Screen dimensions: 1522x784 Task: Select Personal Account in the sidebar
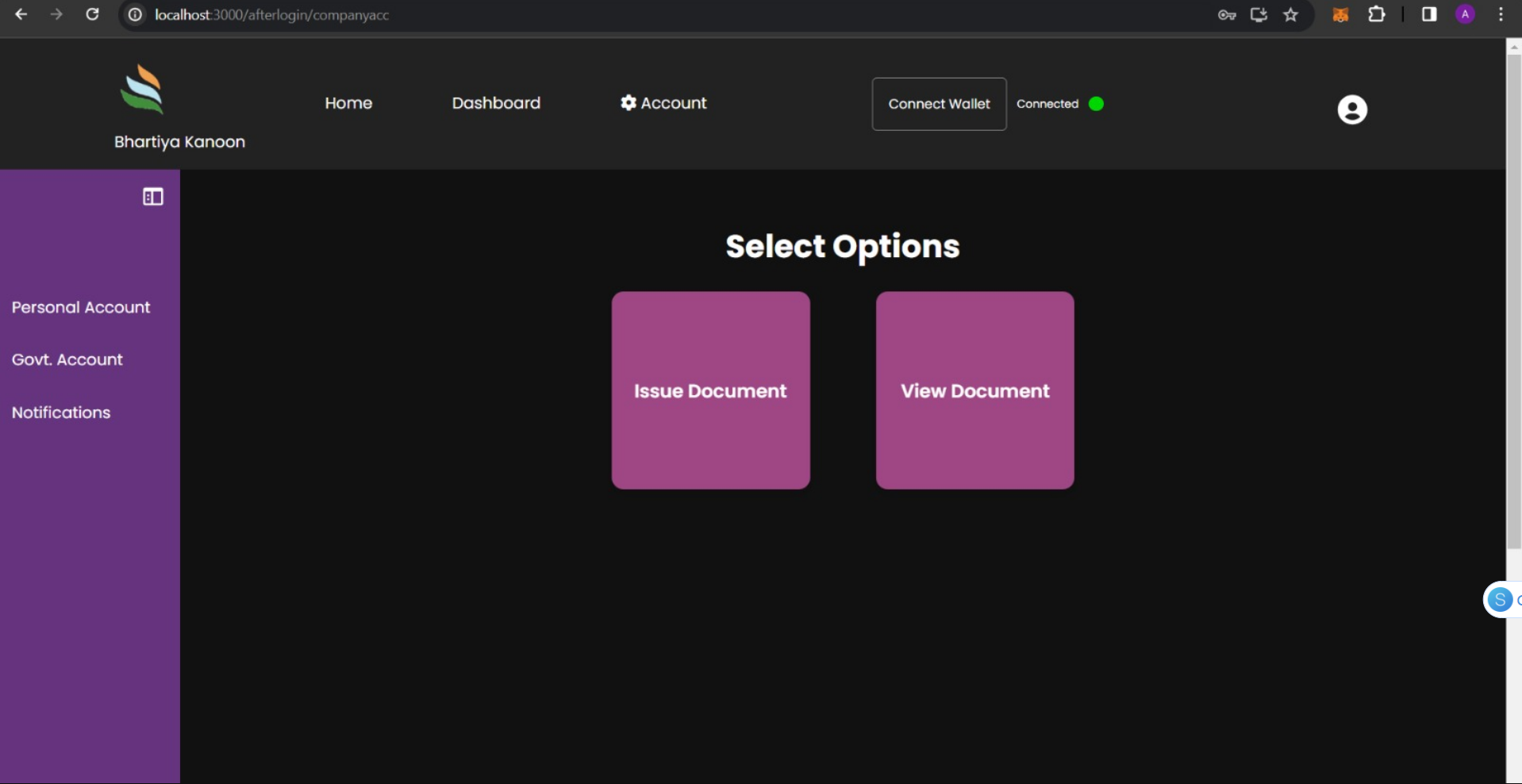coord(81,307)
